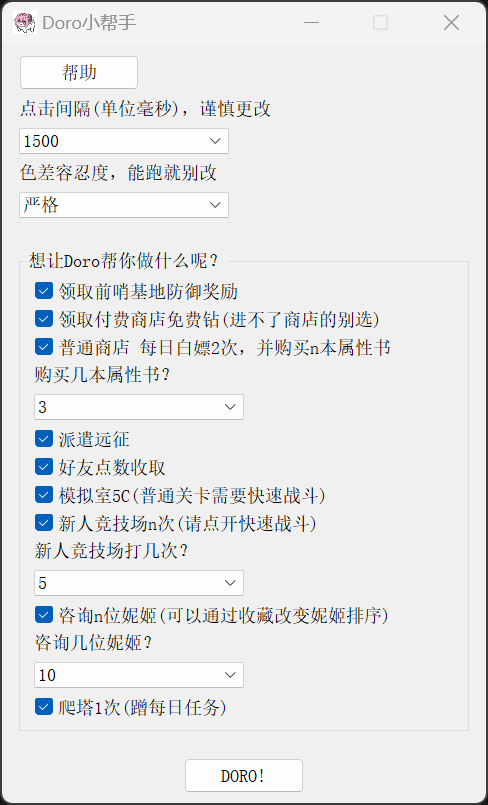
Task: Expand the 咨询几位妮姬 dropdown showing 10
Action: tap(139, 675)
